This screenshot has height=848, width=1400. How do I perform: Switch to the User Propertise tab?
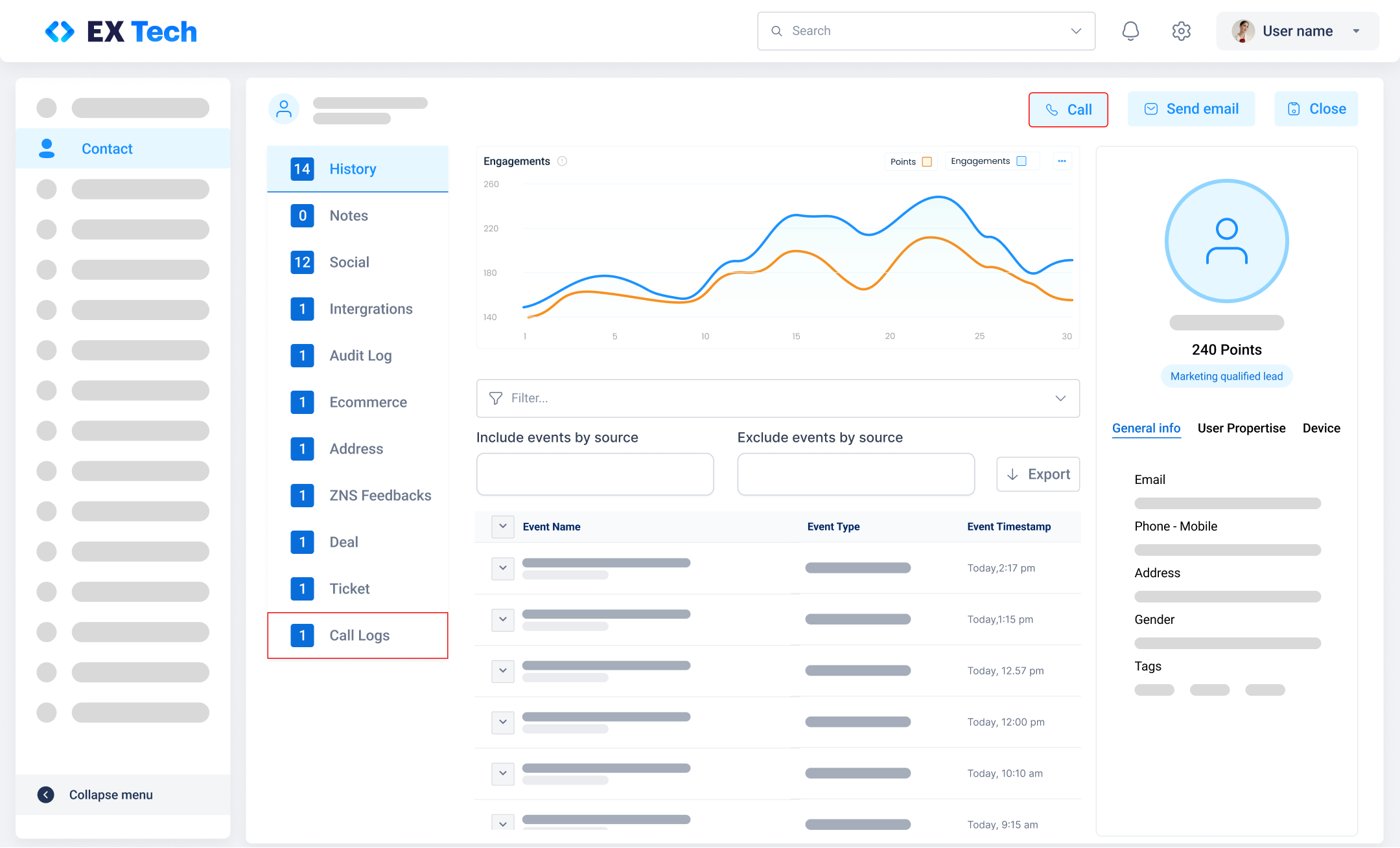[x=1241, y=428]
